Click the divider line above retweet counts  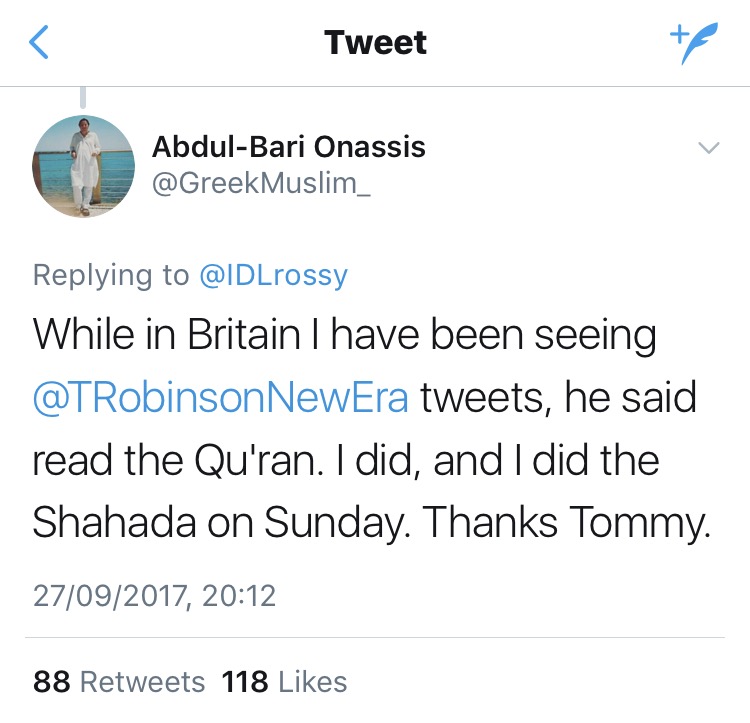coord(375,637)
